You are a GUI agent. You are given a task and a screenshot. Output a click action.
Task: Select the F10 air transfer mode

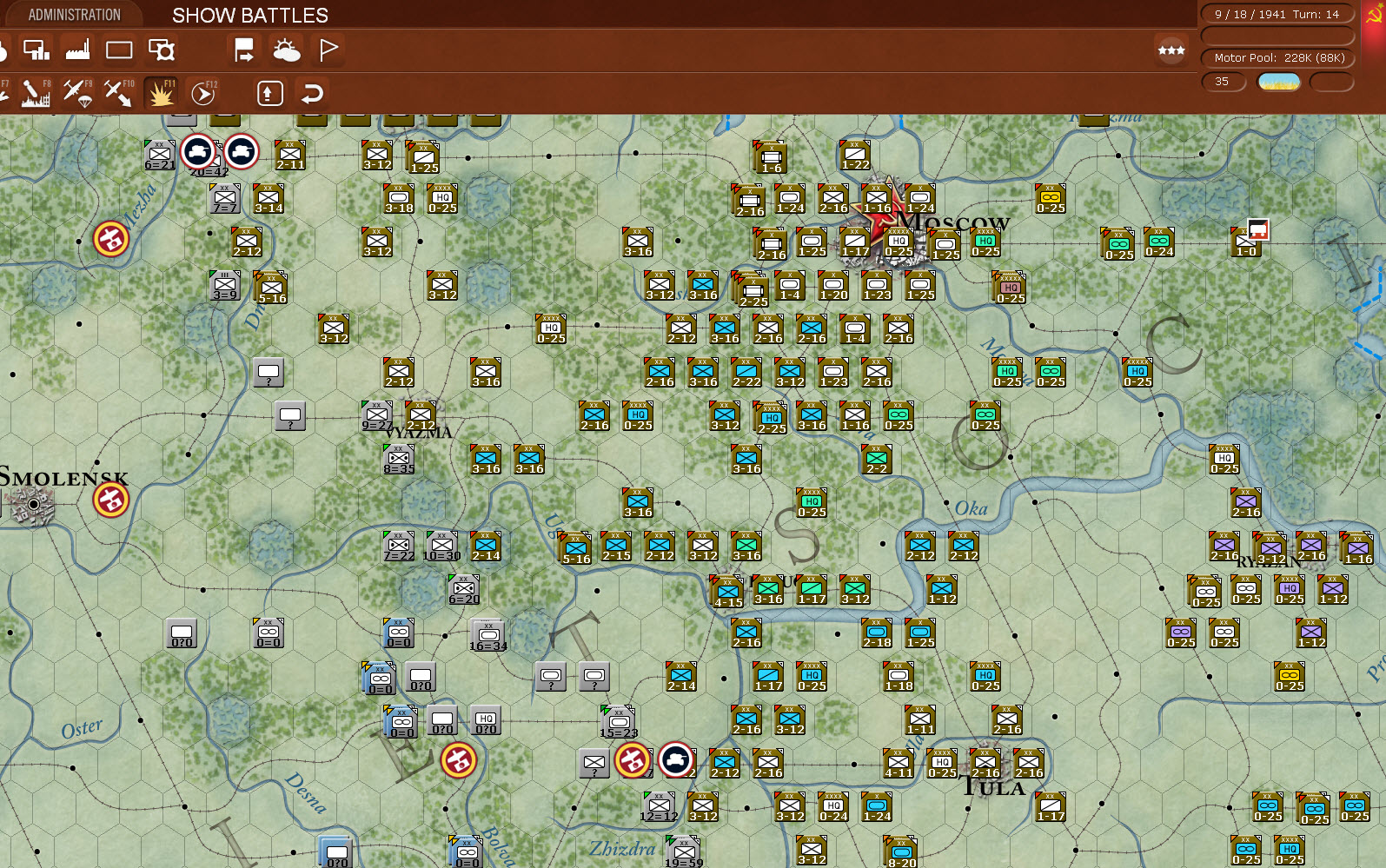tap(119, 92)
